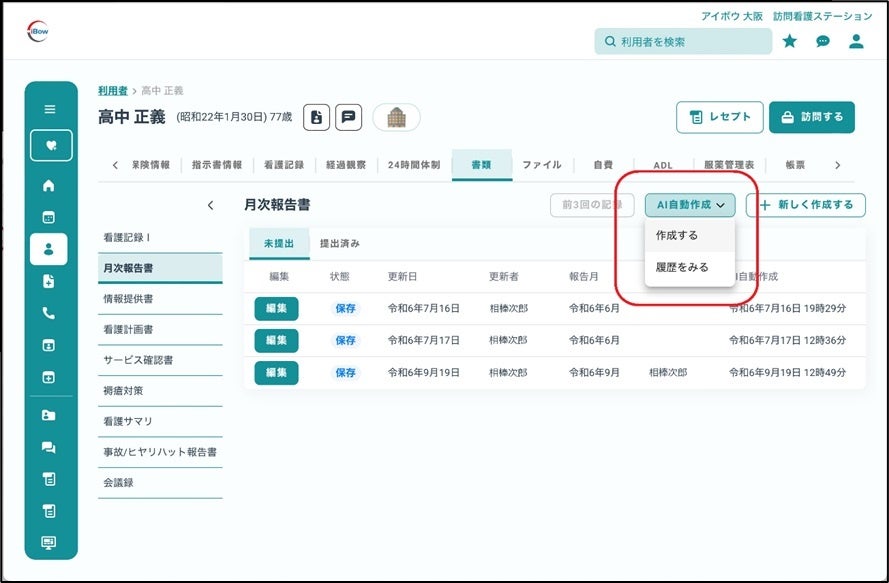Open 会議録 in the document list
The height and width of the screenshot is (583, 889).
tap(160, 483)
